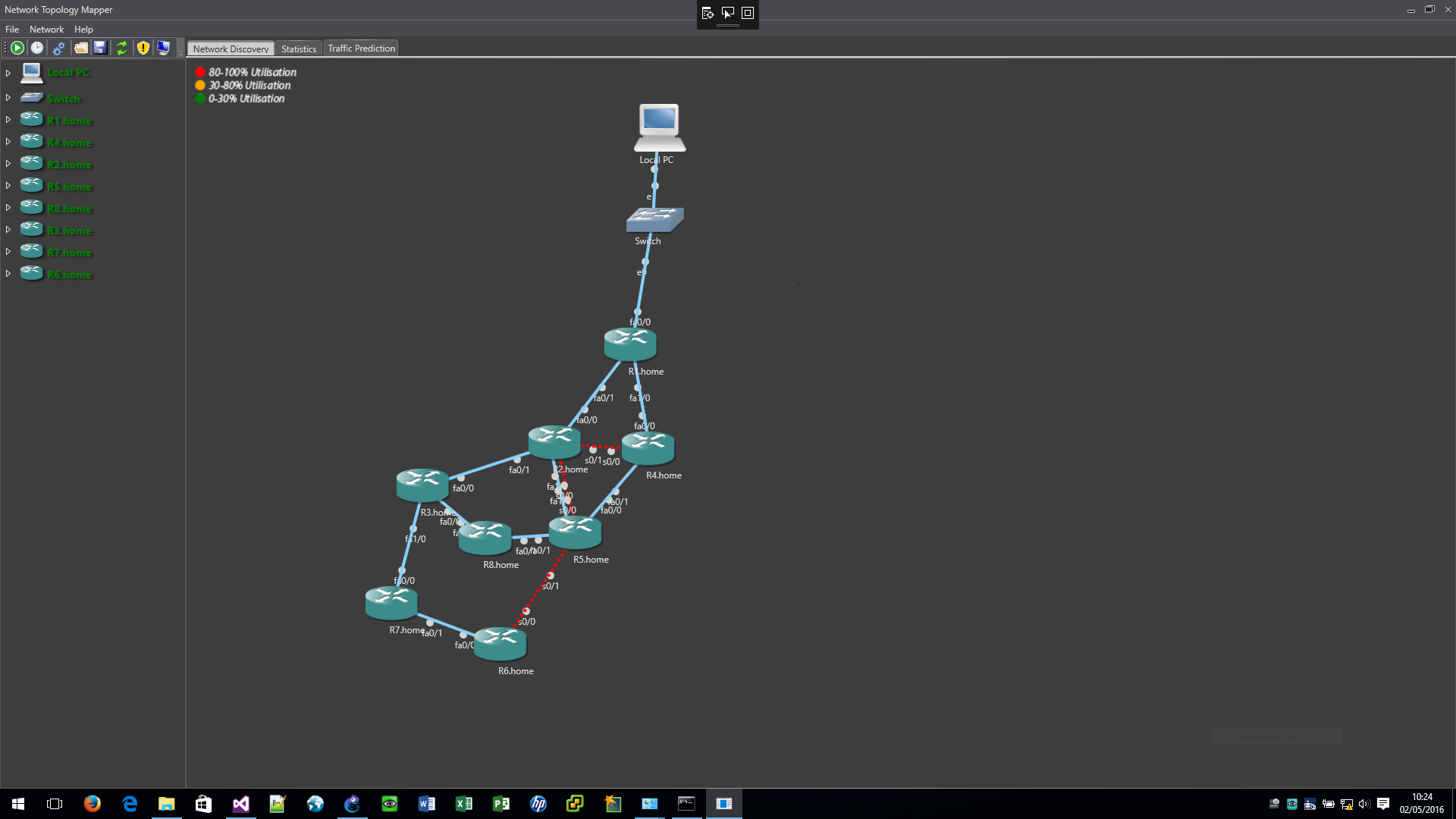The height and width of the screenshot is (819, 1456).
Task: Click the R6.home router icon in the device tree
Action: 31,272
